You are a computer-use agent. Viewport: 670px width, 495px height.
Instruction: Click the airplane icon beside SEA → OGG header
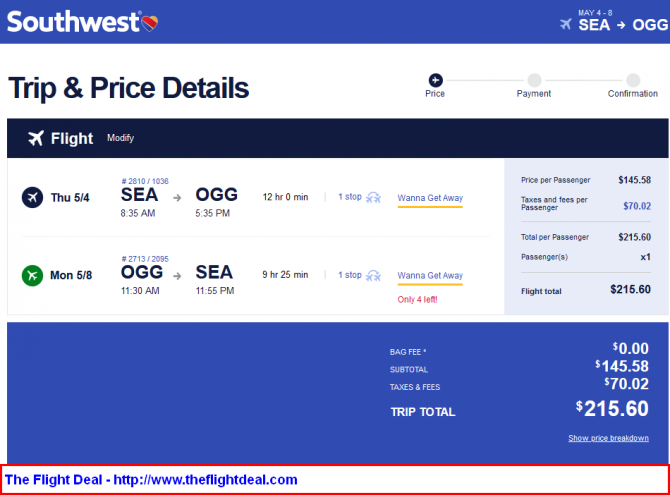click(x=566, y=24)
